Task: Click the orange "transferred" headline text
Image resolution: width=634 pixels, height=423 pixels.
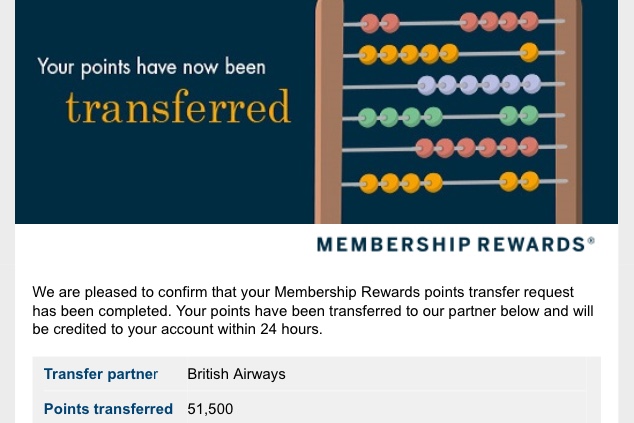Action: pyautogui.click(x=178, y=107)
